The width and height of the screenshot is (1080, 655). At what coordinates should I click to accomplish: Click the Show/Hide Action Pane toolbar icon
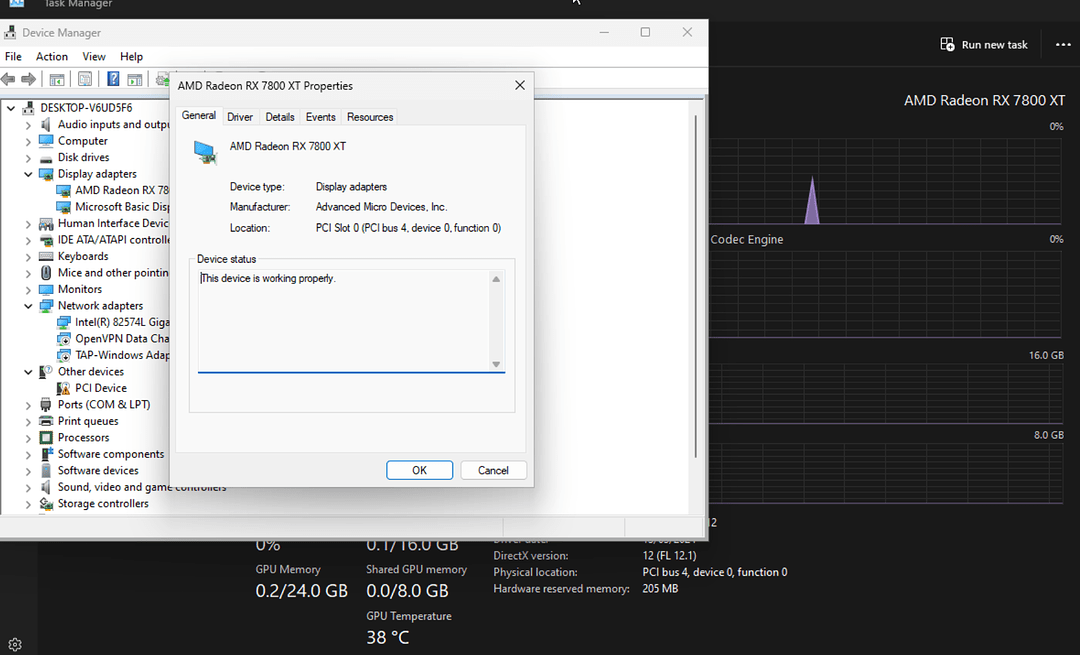(135, 79)
